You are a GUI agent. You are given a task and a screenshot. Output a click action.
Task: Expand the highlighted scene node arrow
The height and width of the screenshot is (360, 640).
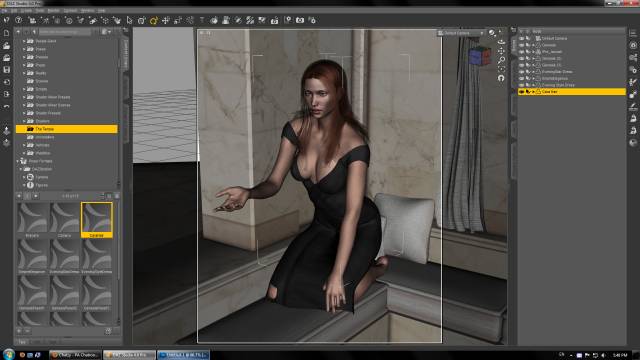coord(533,92)
